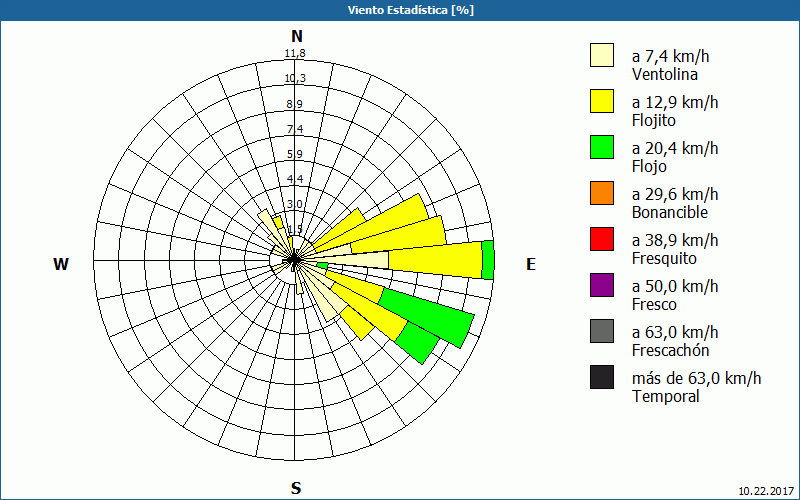Click the 'a 38,9 km/h' legend text
The image size is (800, 500).
coord(675,240)
